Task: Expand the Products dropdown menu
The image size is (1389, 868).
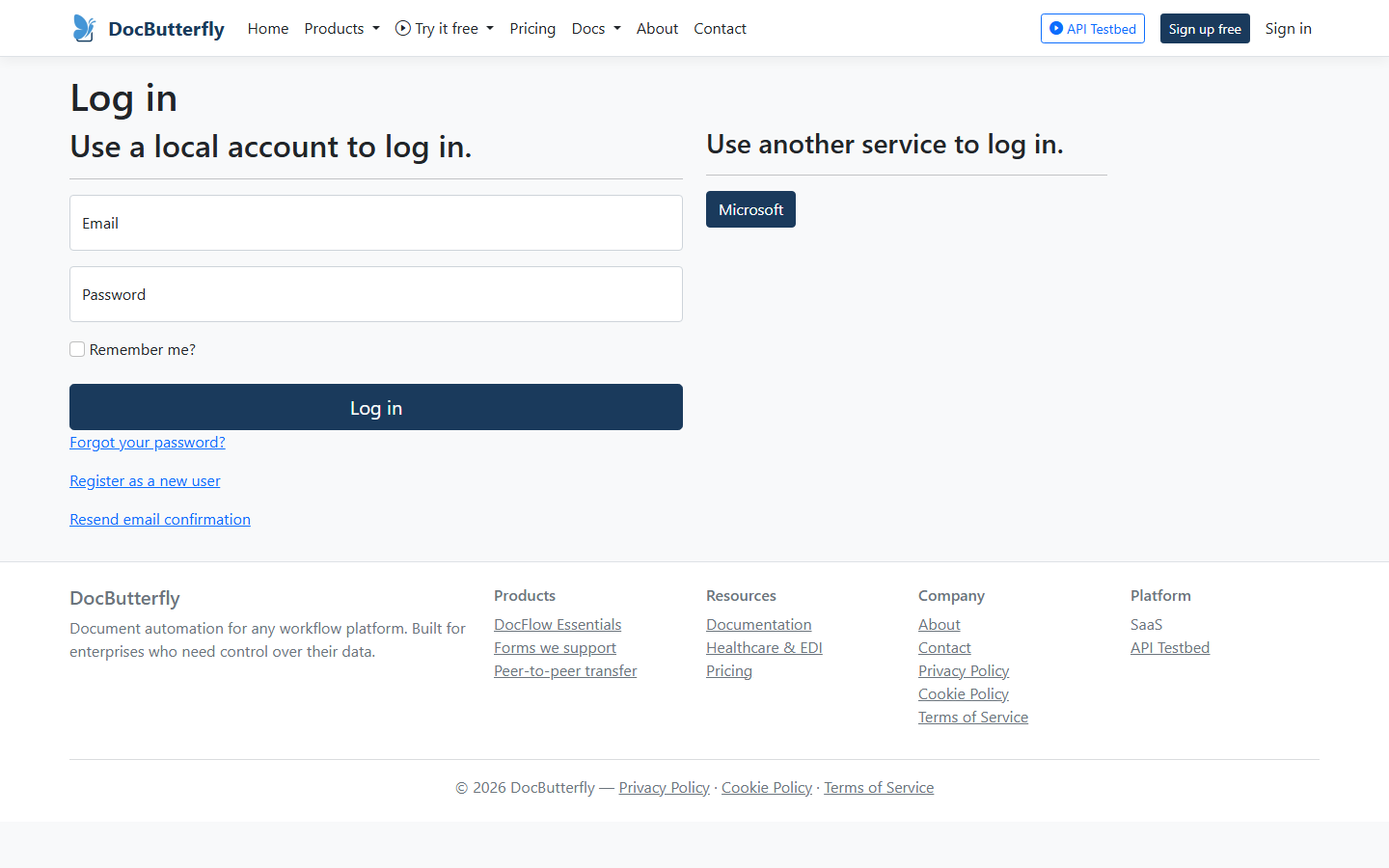Action: point(341,29)
